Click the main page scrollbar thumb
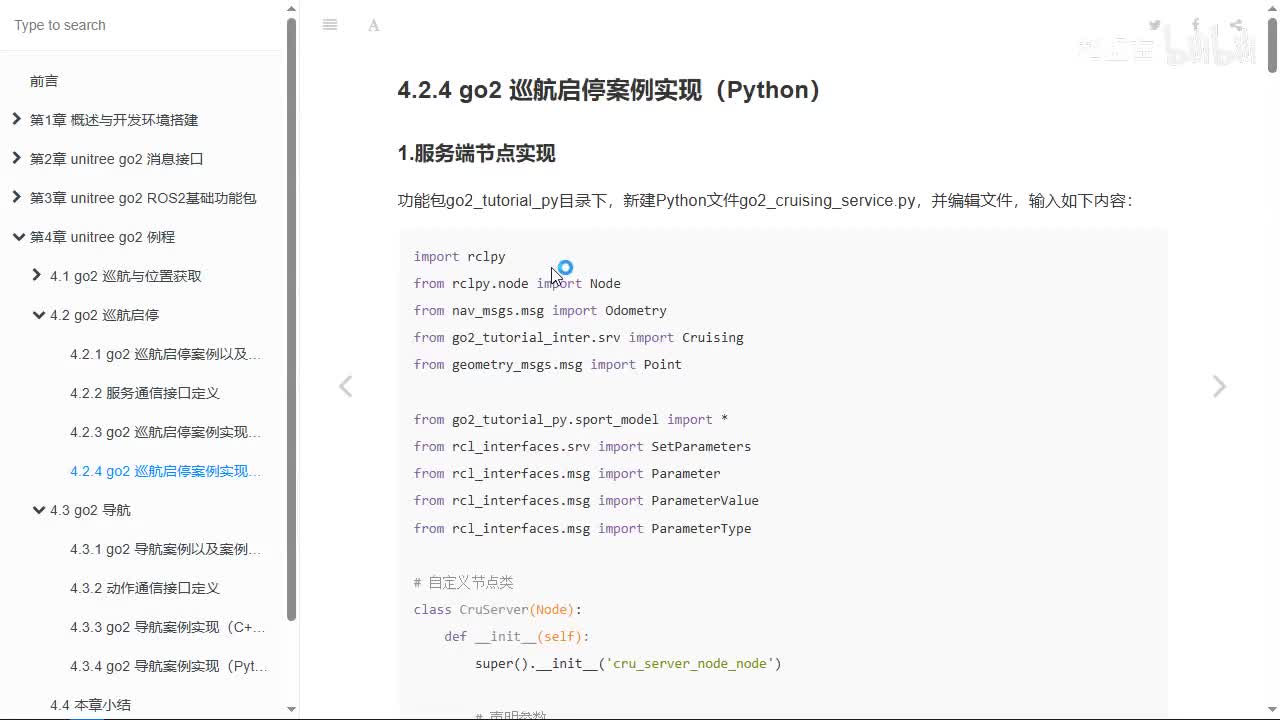 (1272, 45)
